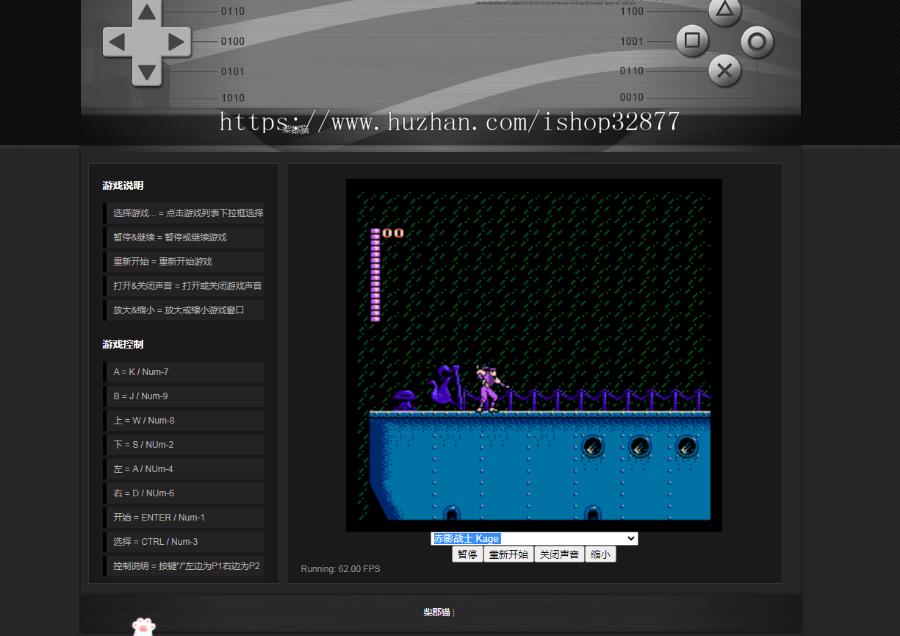This screenshot has width=900, height=636.
Task: Click the cross gamepad button
Action: pos(724,71)
